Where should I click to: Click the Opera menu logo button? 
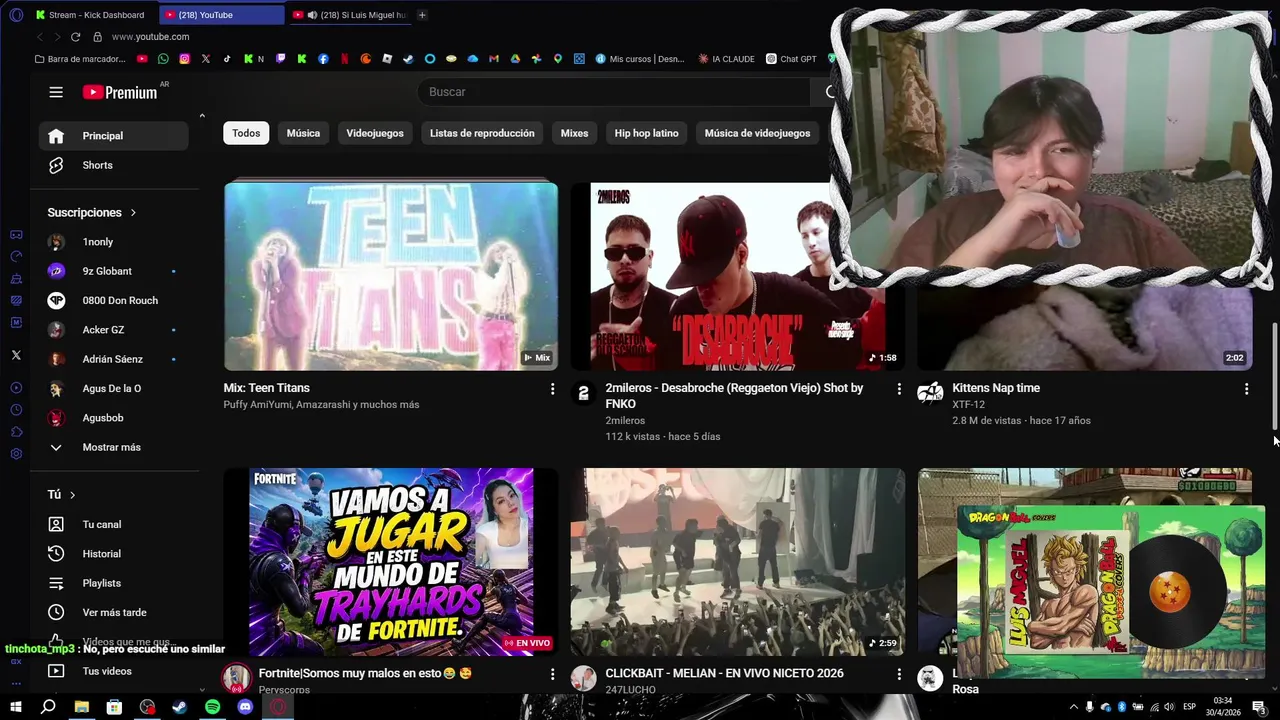coord(16,15)
